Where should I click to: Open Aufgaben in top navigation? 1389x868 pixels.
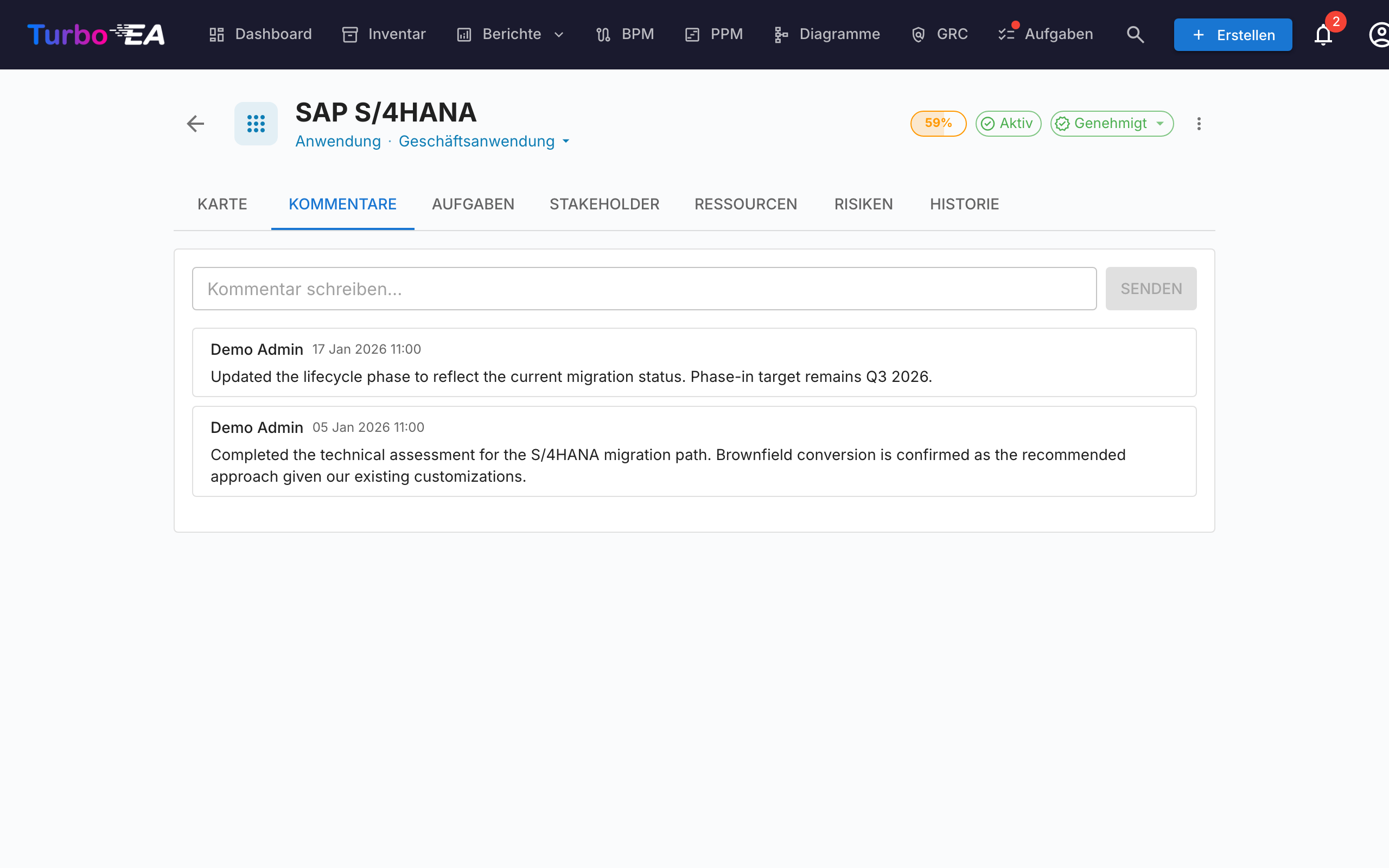click(x=1045, y=34)
